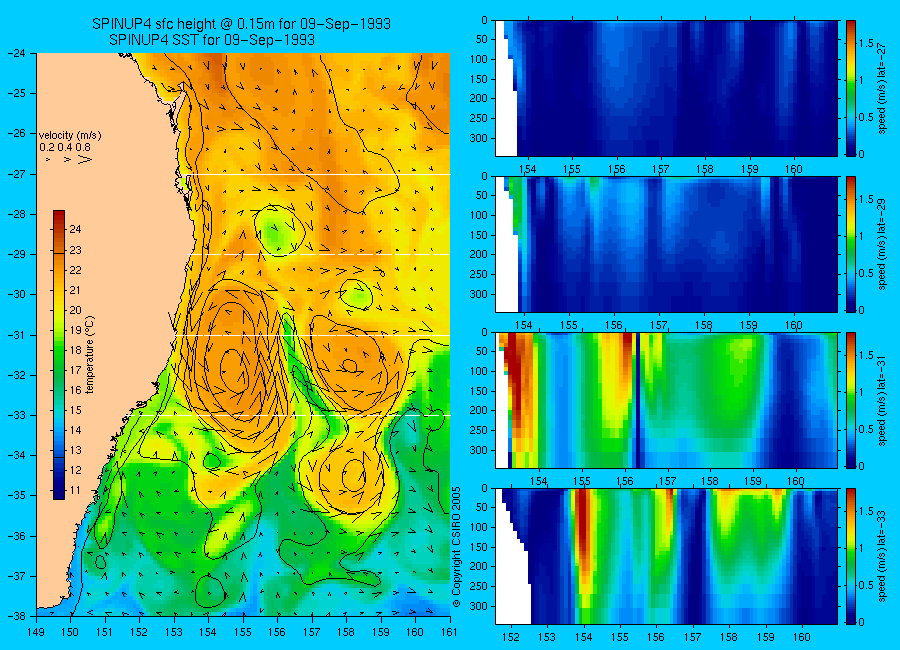Click the speed color bar beside the lat=-27 plot
The height and width of the screenshot is (650, 900).
(x=850, y=88)
